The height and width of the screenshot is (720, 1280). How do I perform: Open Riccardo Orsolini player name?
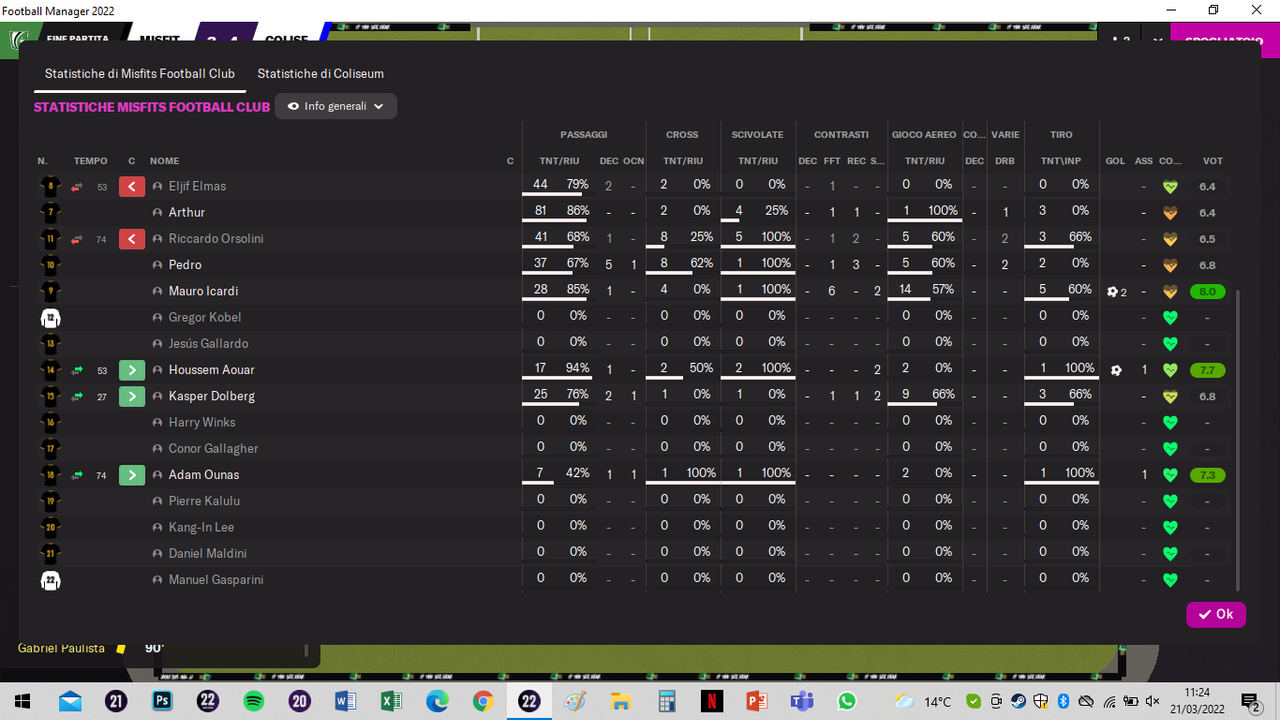(216, 239)
